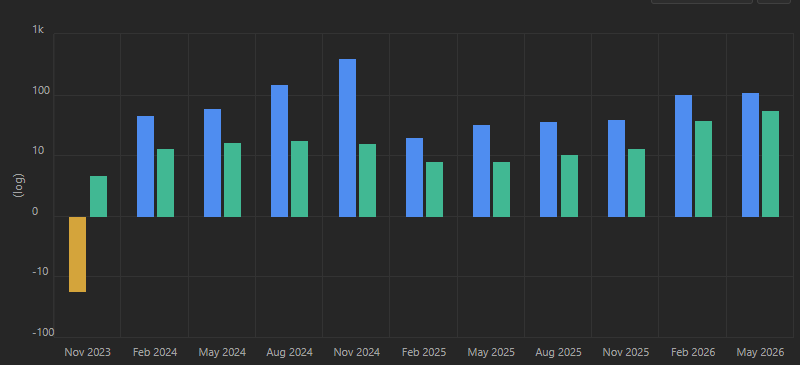The height and width of the screenshot is (365, 800).
Task: Select the green bar for Feb 2025
Action: pos(434,189)
